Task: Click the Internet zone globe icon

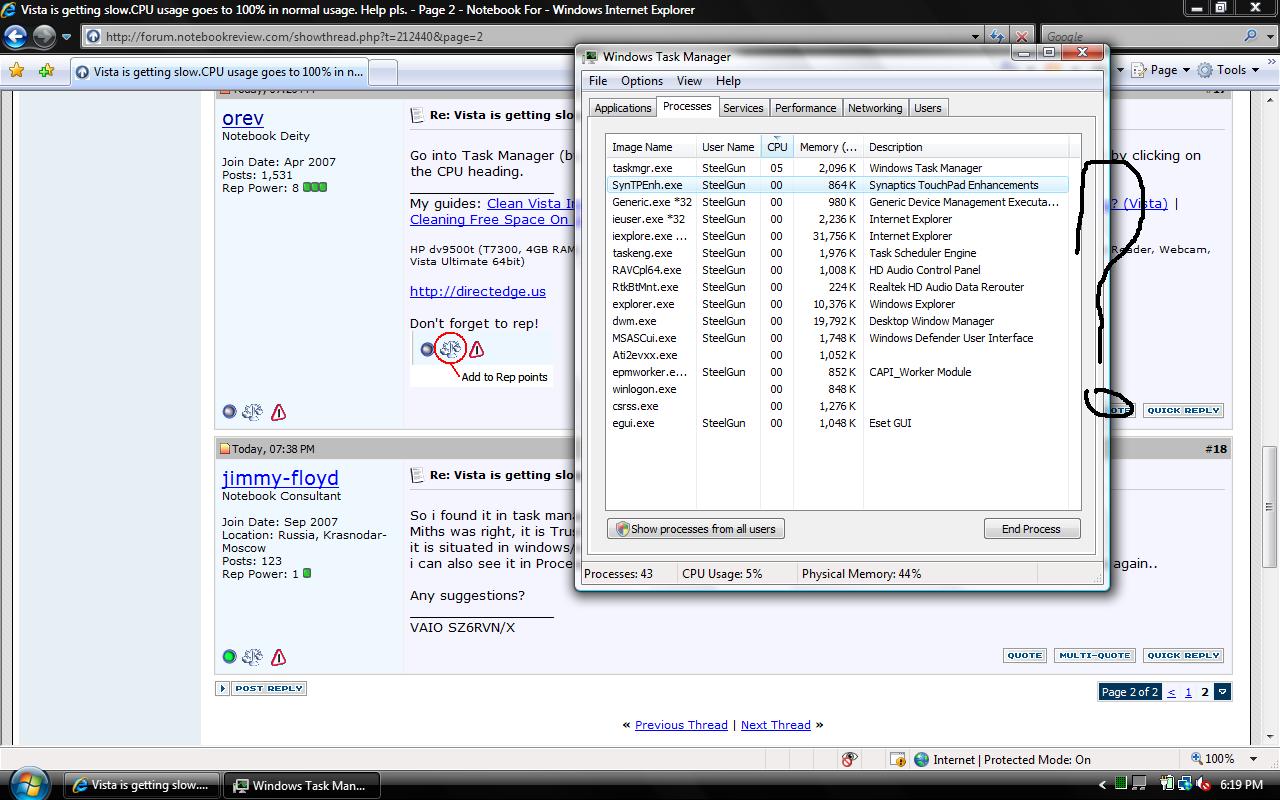Action: click(922, 759)
